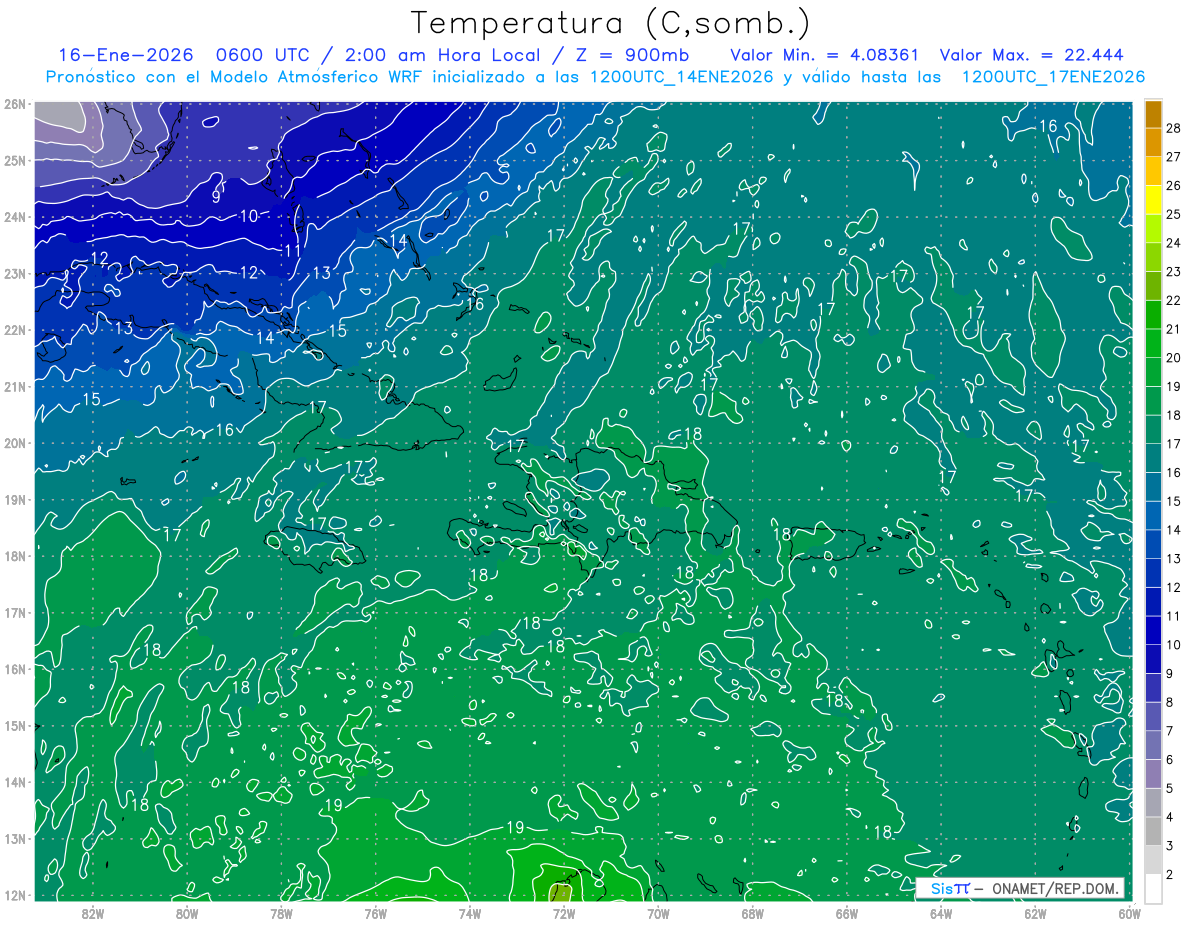This screenshot has width=1200, height=927.
Task: Click the "25N" latitude label
Action: click(15, 160)
